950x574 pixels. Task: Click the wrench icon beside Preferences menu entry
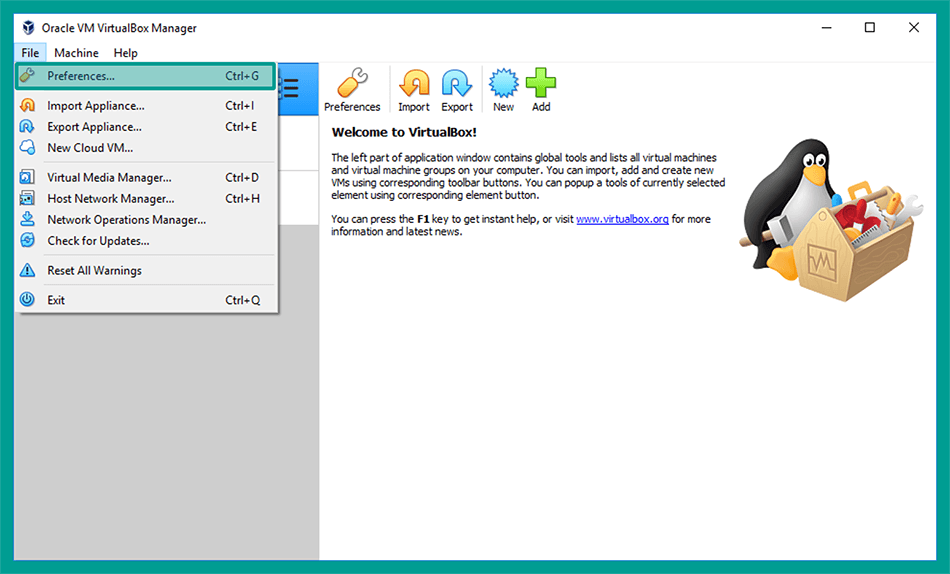27,75
